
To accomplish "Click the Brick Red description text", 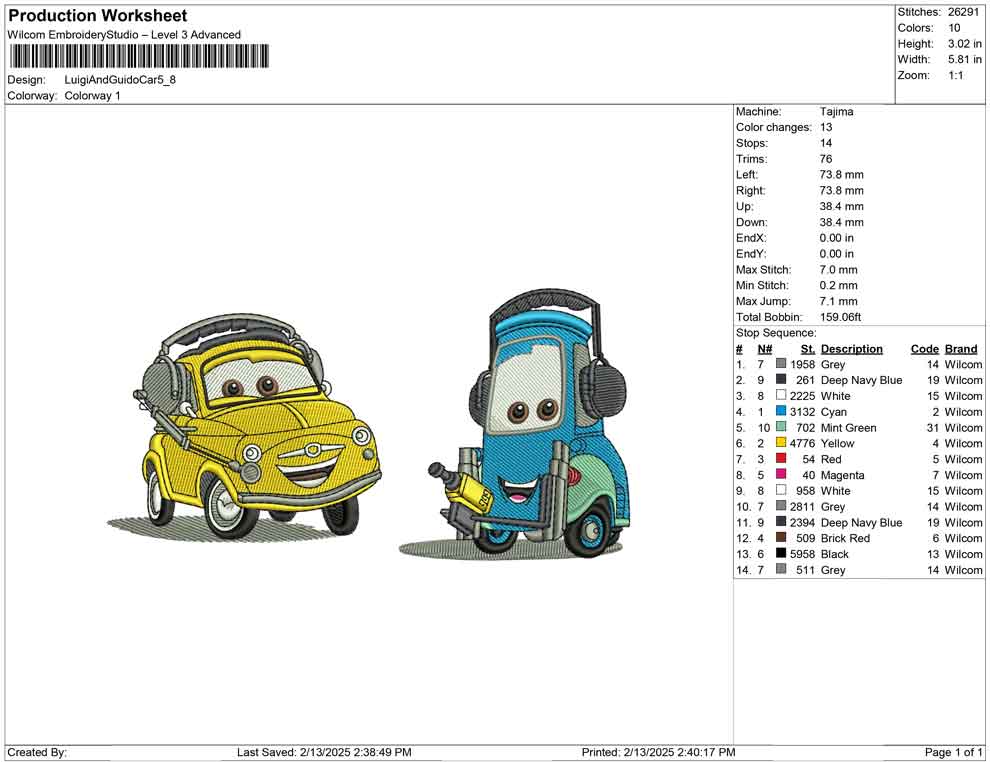I will tap(845, 538).
